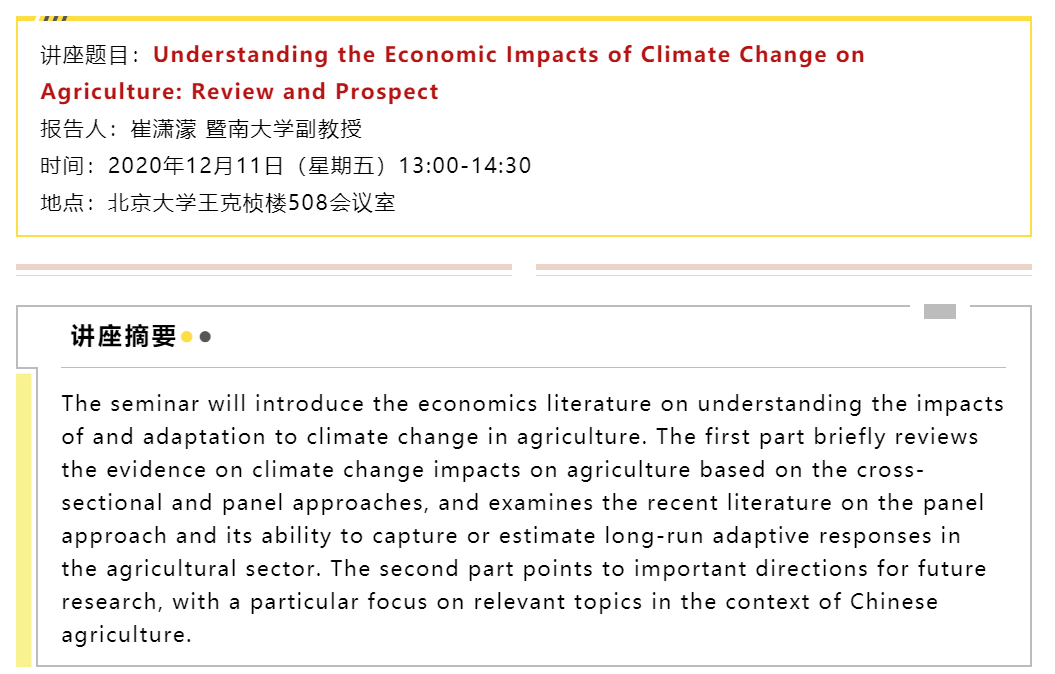
Task: Click the gray rectangle at abstract box top
Action: [940, 311]
